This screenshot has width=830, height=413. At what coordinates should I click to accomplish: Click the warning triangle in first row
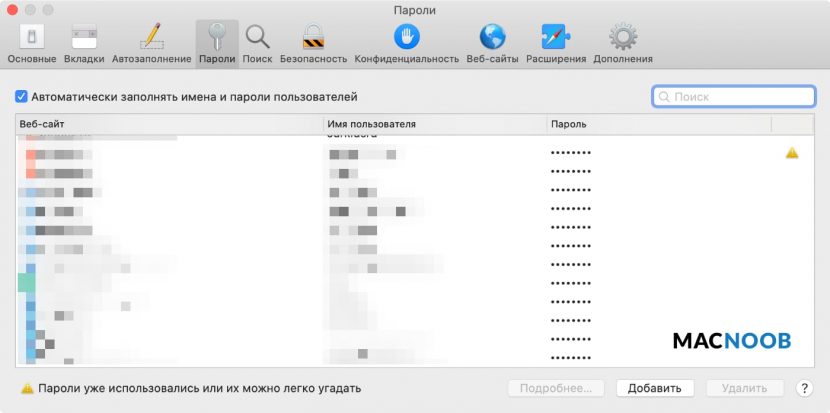pyautogui.click(x=792, y=153)
